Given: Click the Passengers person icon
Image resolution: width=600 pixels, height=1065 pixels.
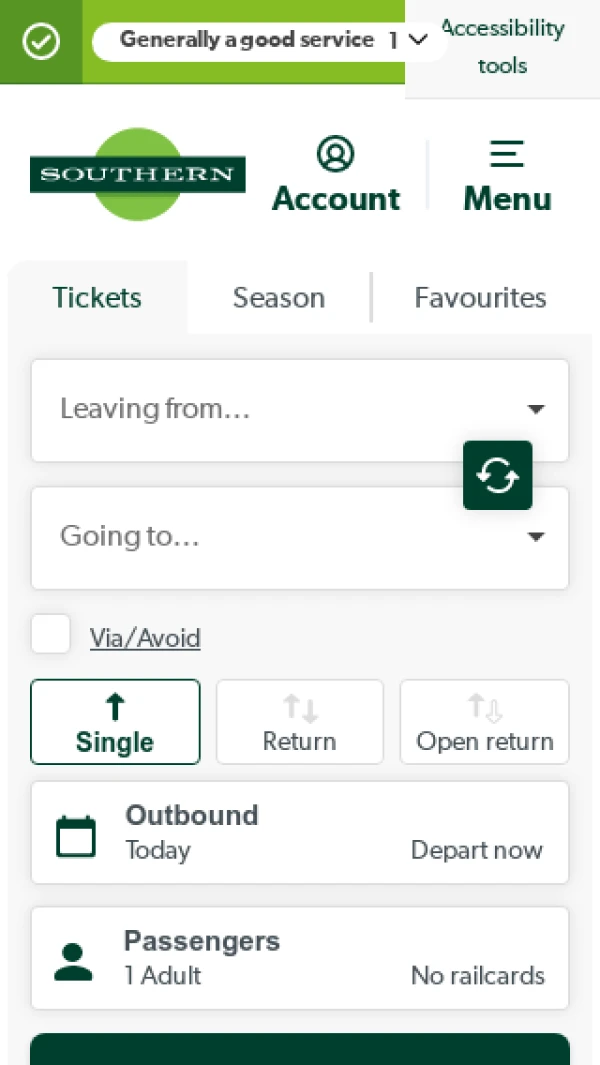Looking at the screenshot, I should [x=73, y=961].
